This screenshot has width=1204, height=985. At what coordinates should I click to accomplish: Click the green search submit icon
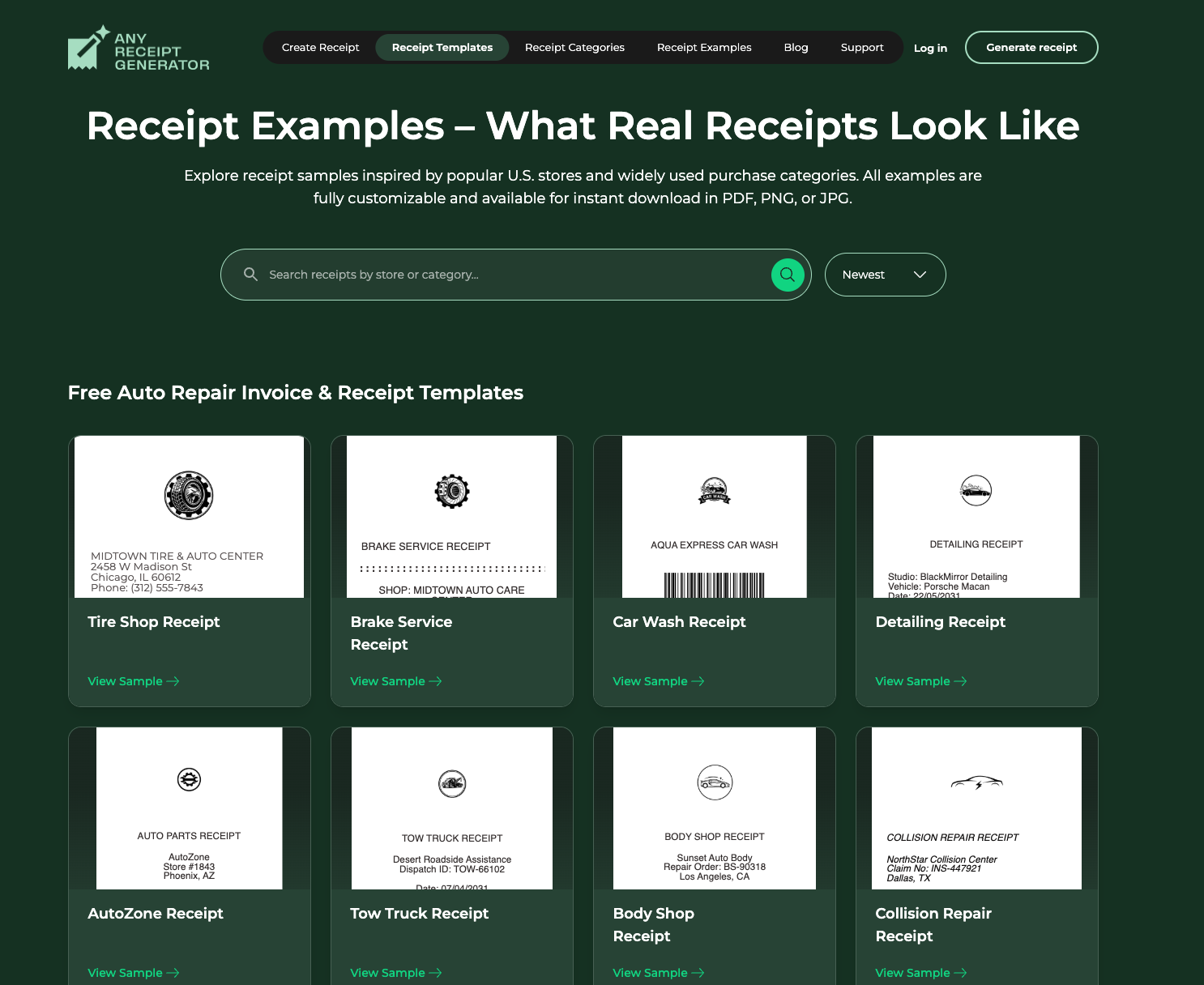(788, 275)
